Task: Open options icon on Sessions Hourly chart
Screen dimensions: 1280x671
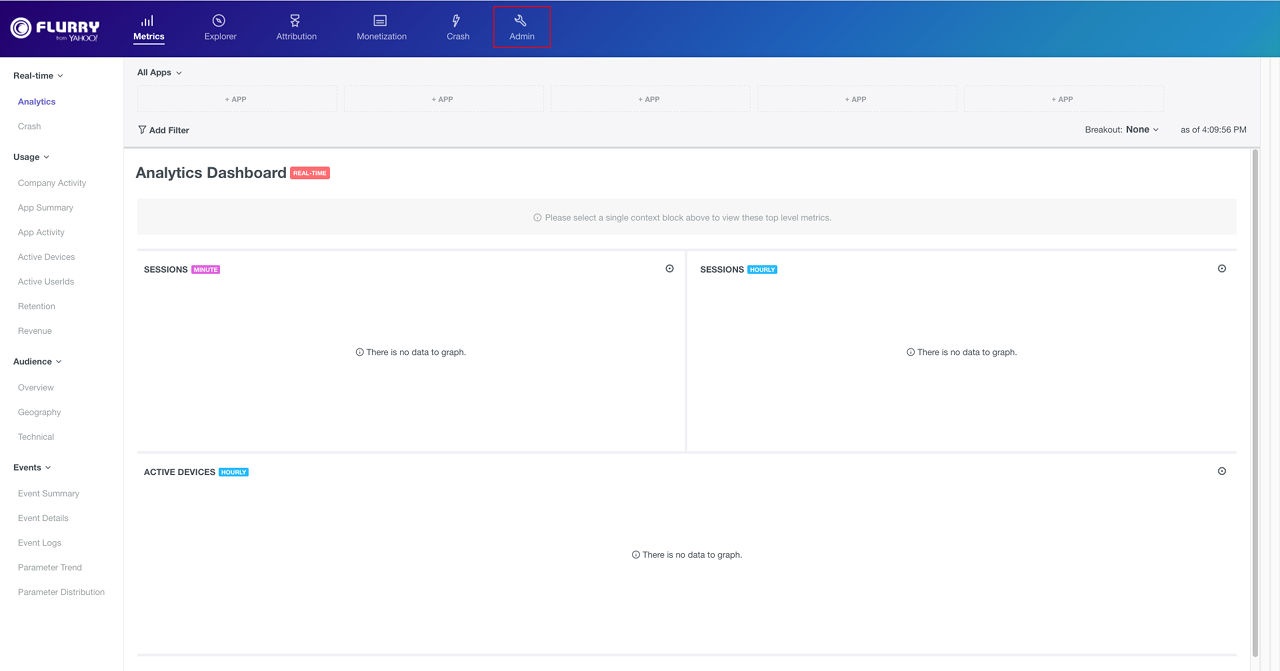Action: coord(1221,269)
